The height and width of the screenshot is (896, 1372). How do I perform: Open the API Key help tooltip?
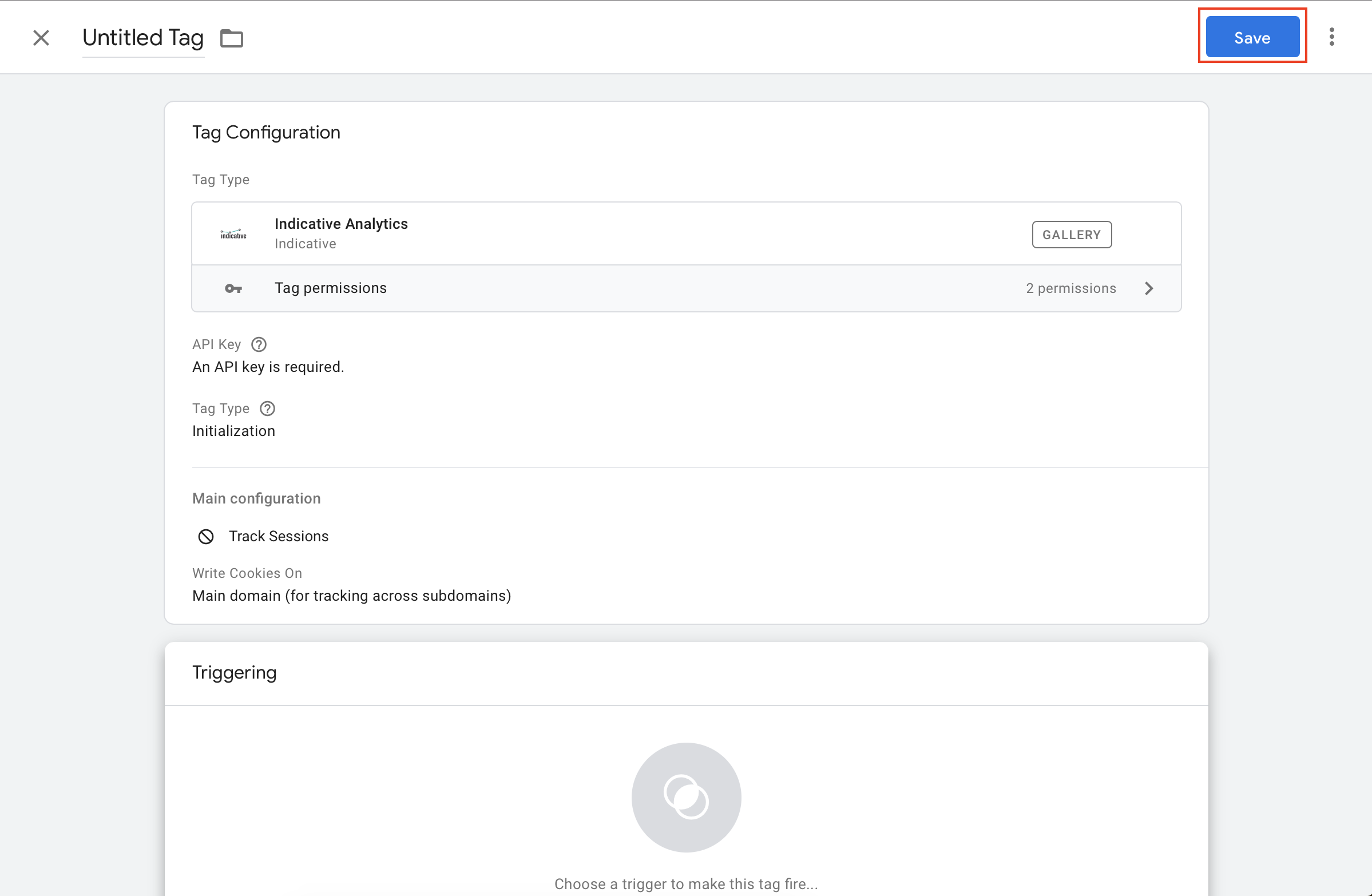258,344
